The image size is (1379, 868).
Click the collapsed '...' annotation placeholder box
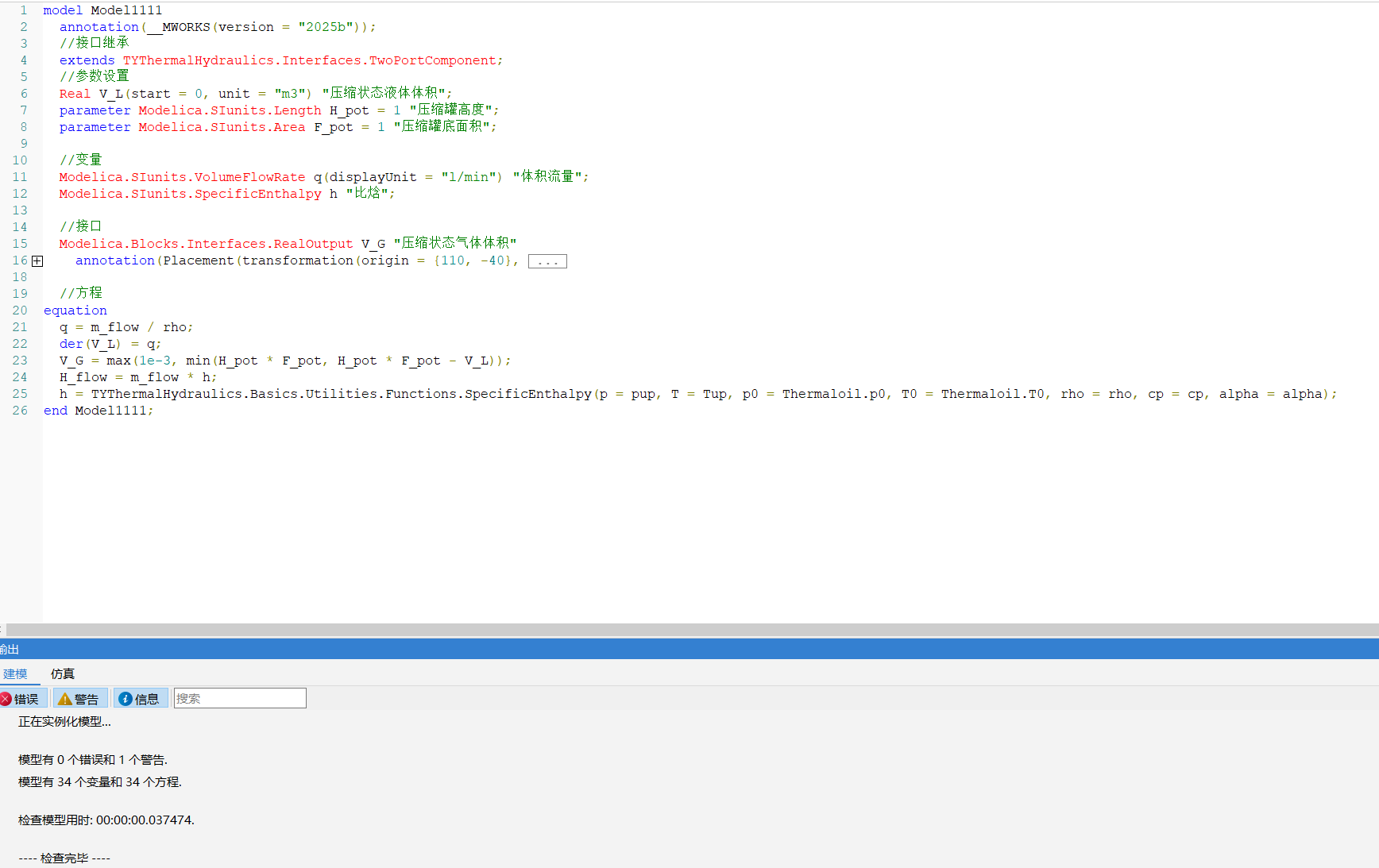(547, 261)
